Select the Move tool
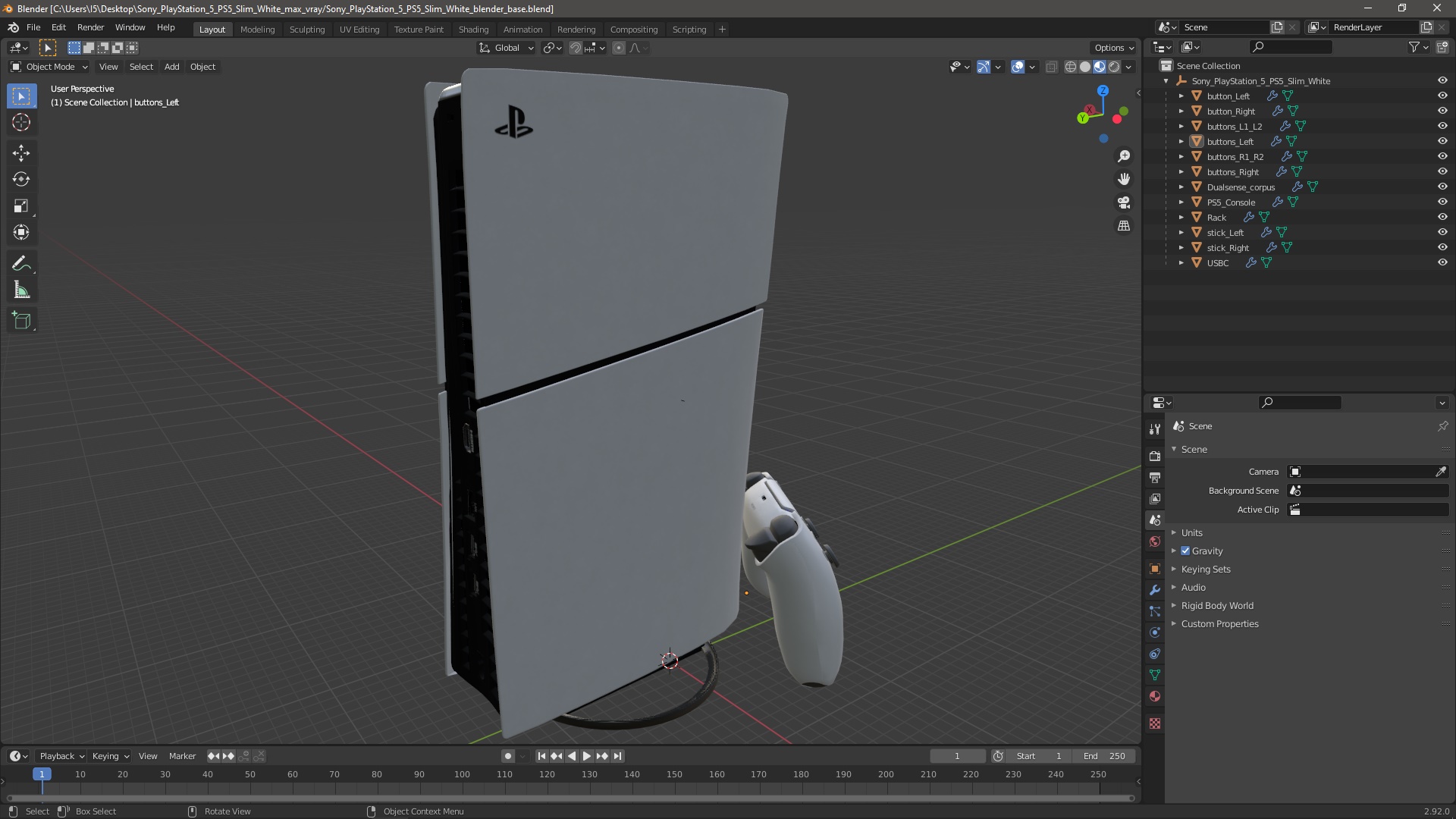This screenshot has width=1456, height=819. [x=21, y=153]
